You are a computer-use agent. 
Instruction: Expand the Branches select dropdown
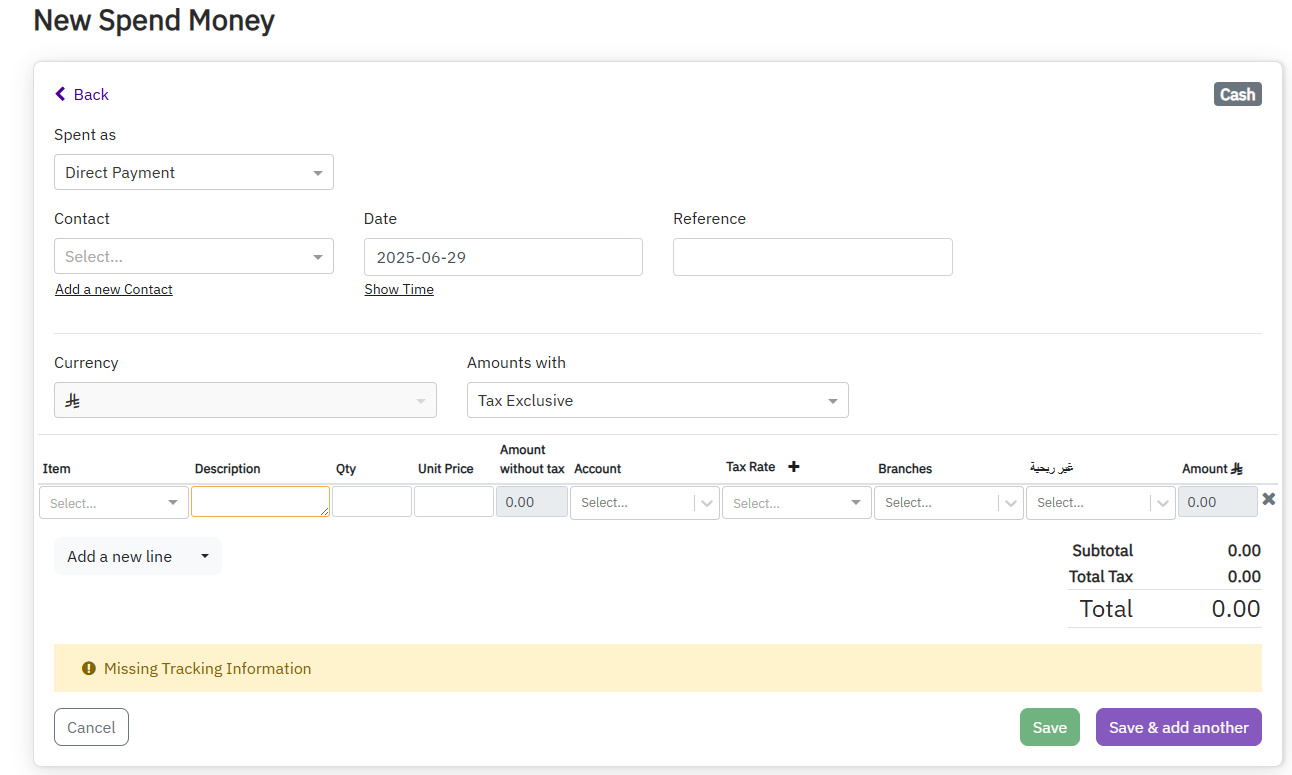948,503
